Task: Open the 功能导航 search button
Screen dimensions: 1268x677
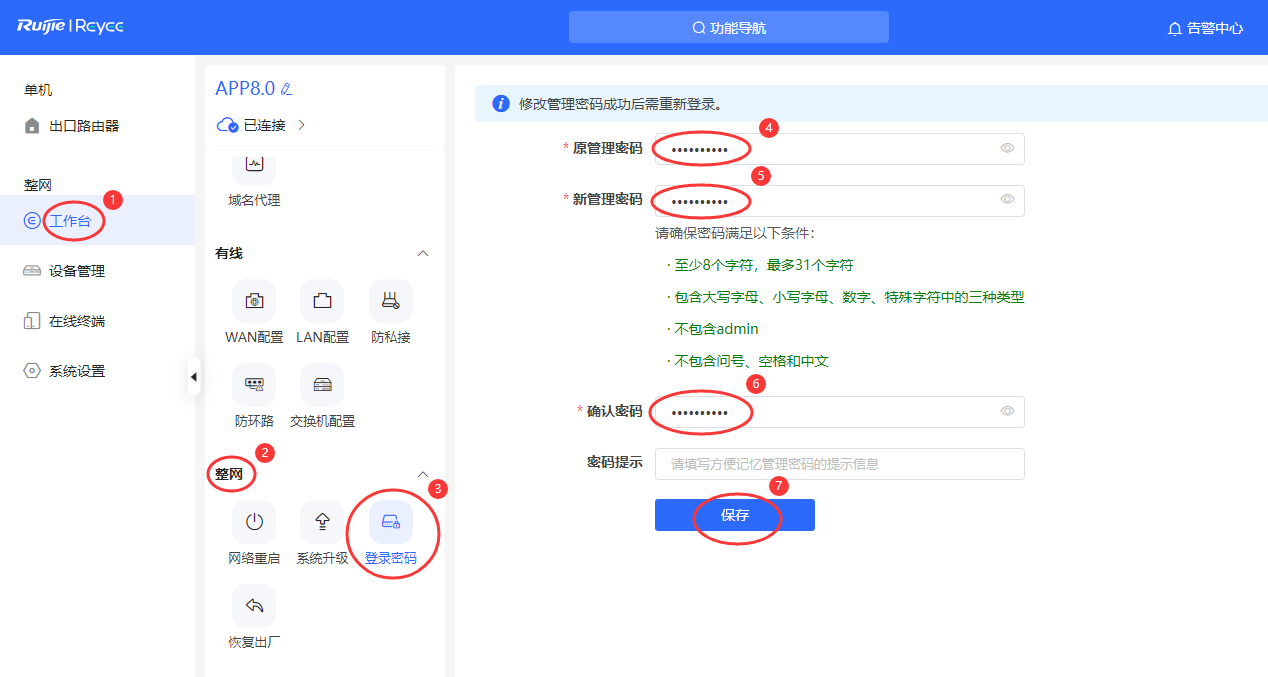Action: 729,27
